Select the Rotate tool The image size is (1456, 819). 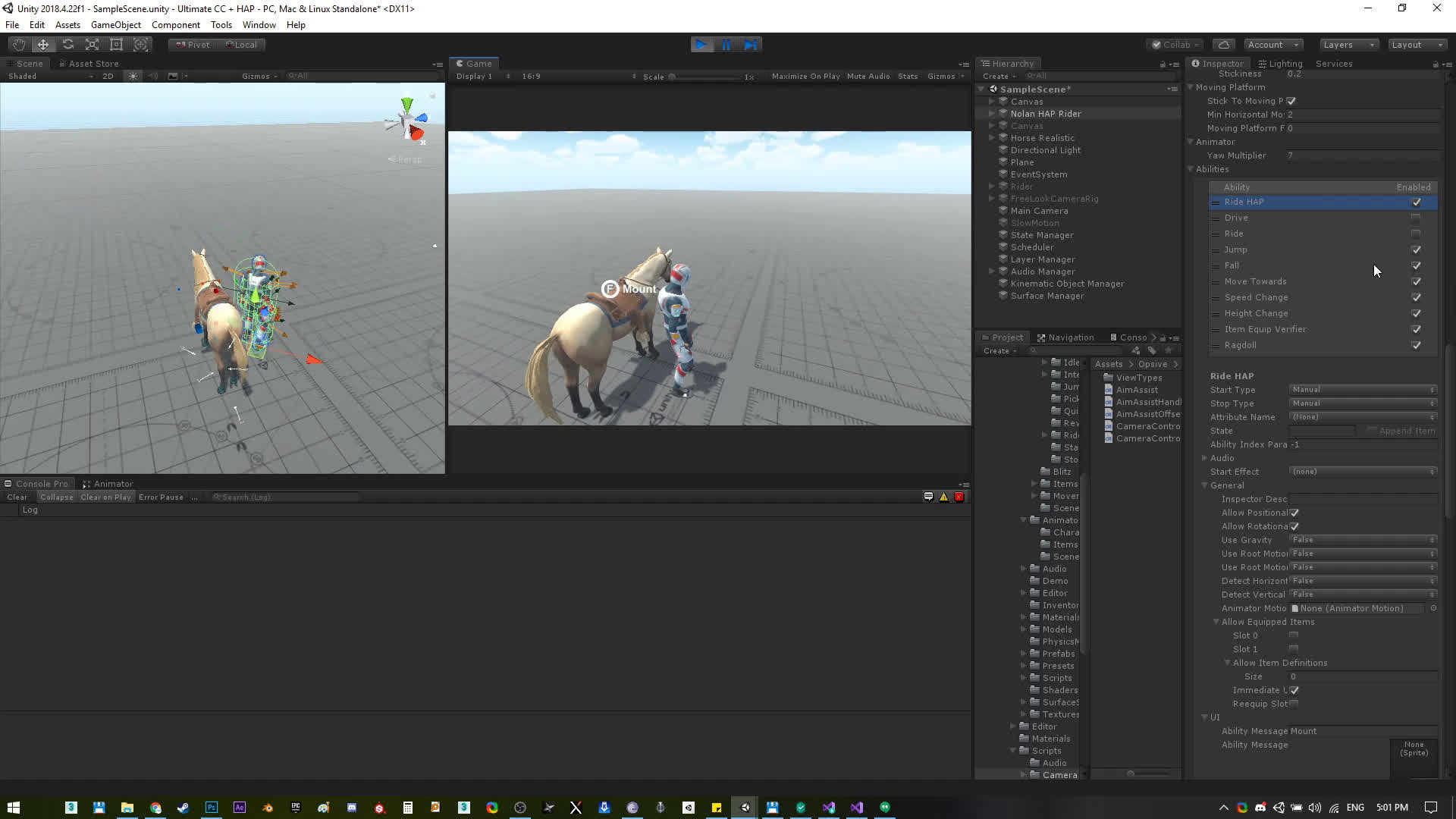point(68,45)
